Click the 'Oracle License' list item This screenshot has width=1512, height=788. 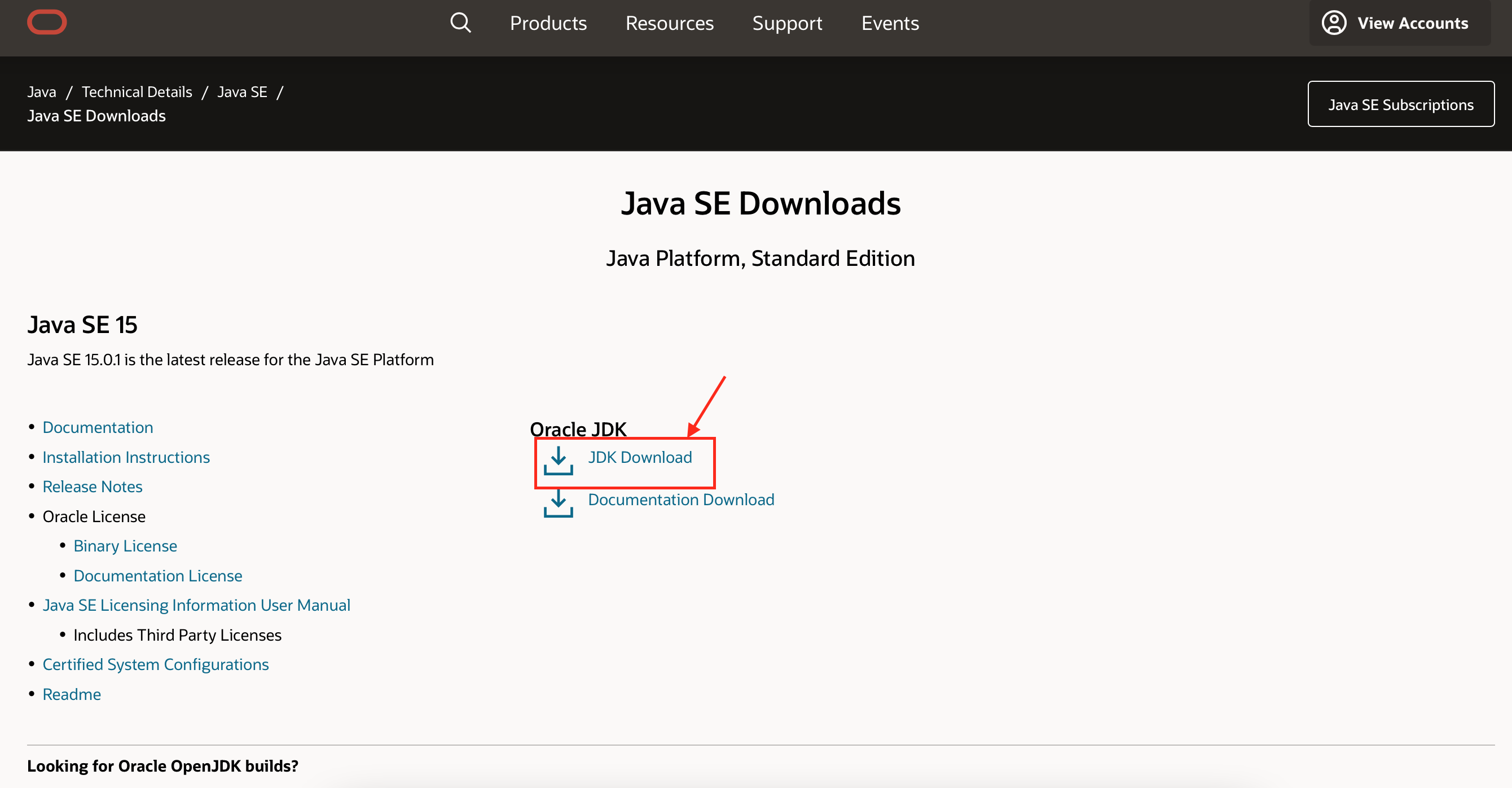tap(94, 516)
